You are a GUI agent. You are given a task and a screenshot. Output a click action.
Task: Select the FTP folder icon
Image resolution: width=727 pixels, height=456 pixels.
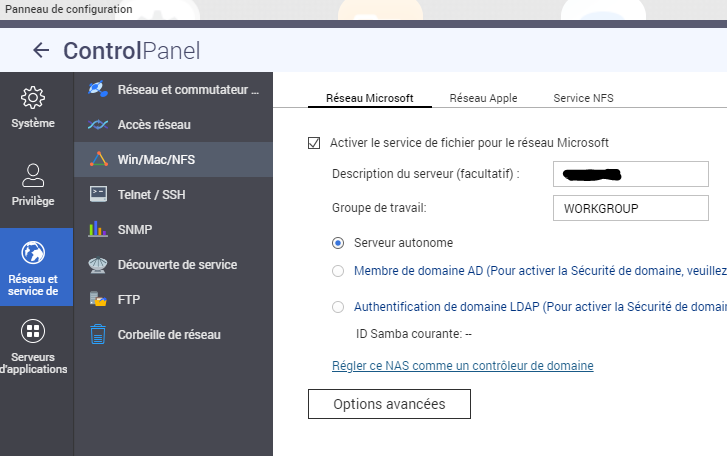pyautogui.click(x=98, y=299)
